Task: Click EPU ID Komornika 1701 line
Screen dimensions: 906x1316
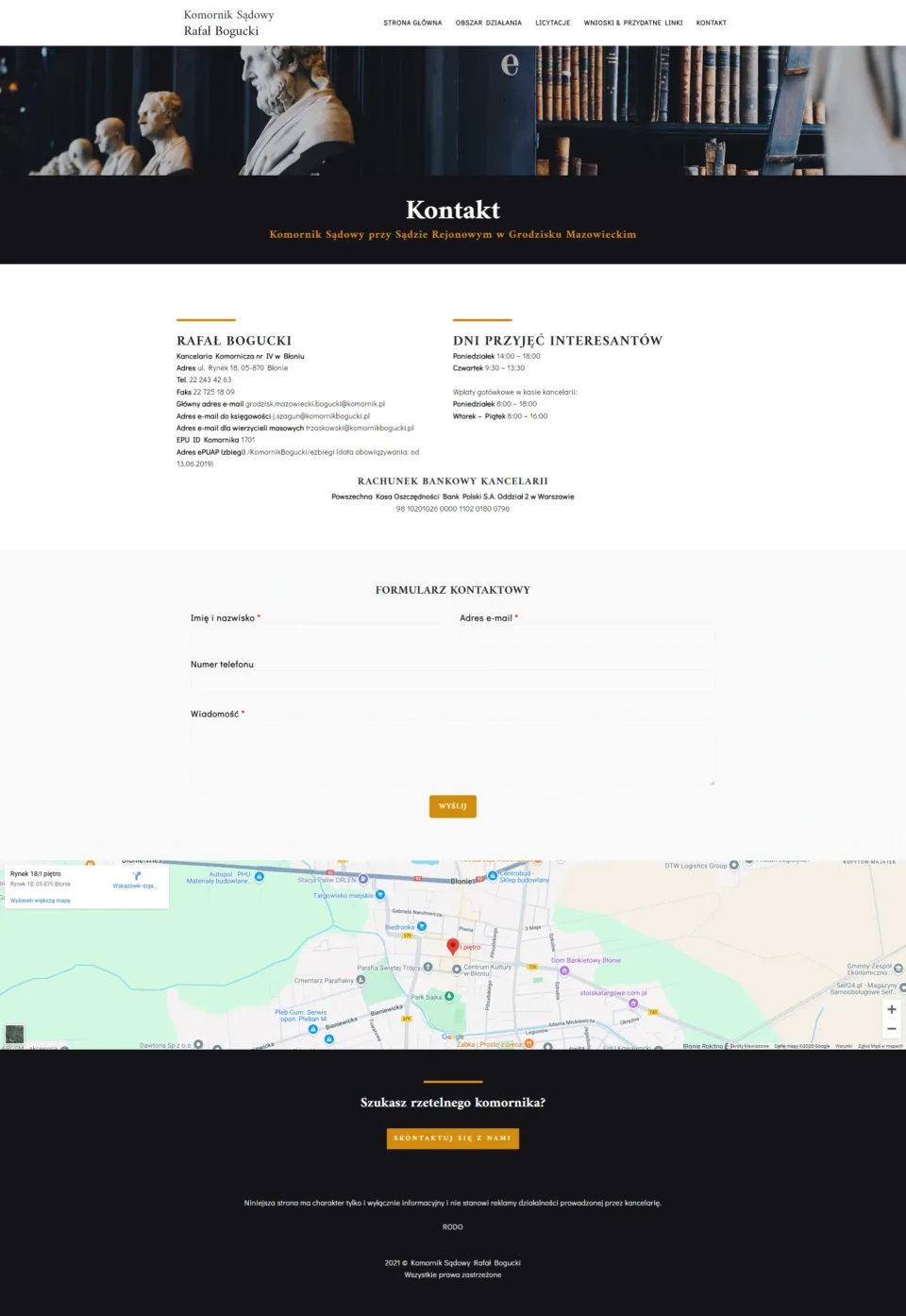Action: point(216,440)
